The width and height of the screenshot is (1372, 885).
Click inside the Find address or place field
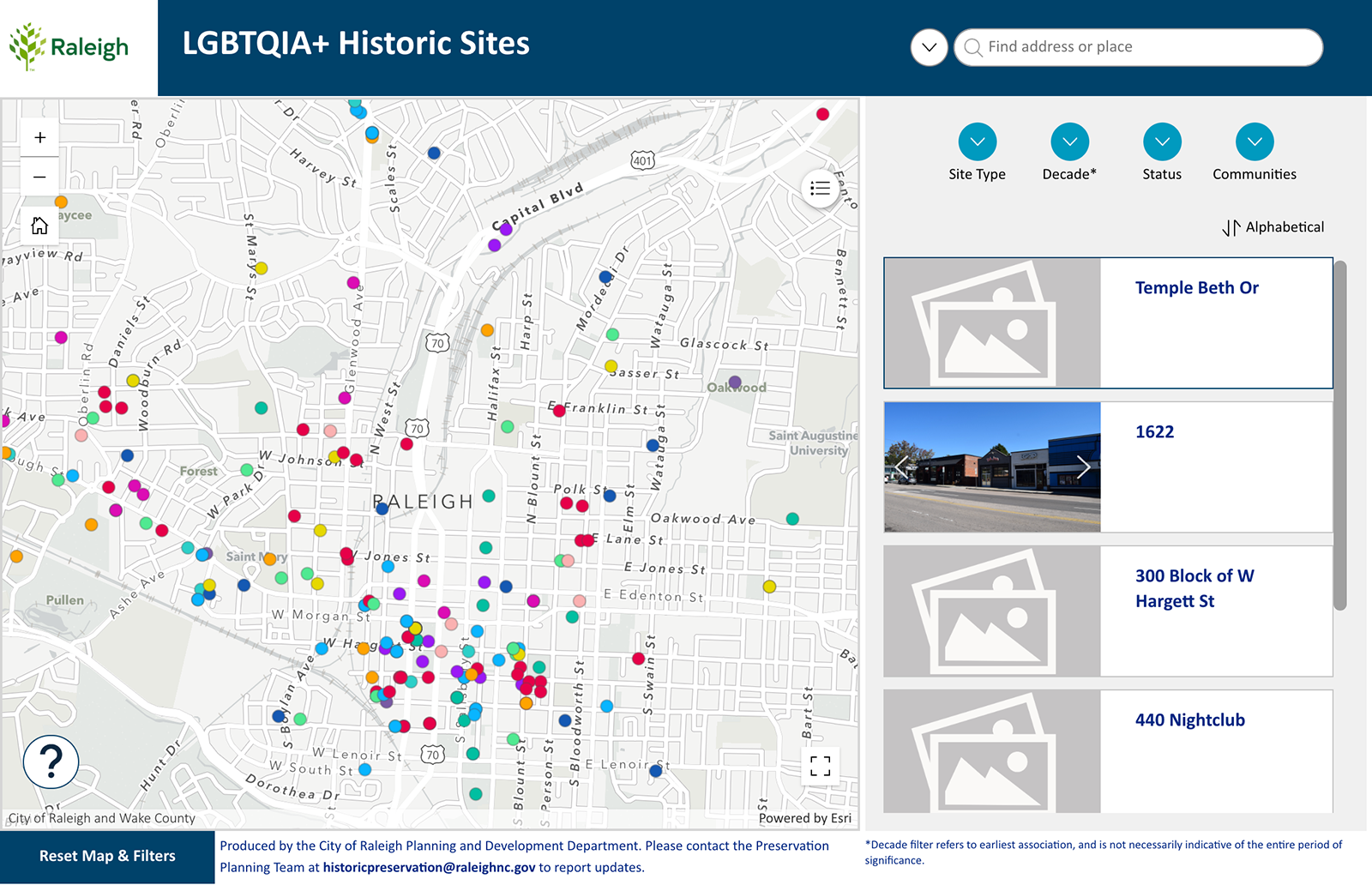[x=1115, y=47]
